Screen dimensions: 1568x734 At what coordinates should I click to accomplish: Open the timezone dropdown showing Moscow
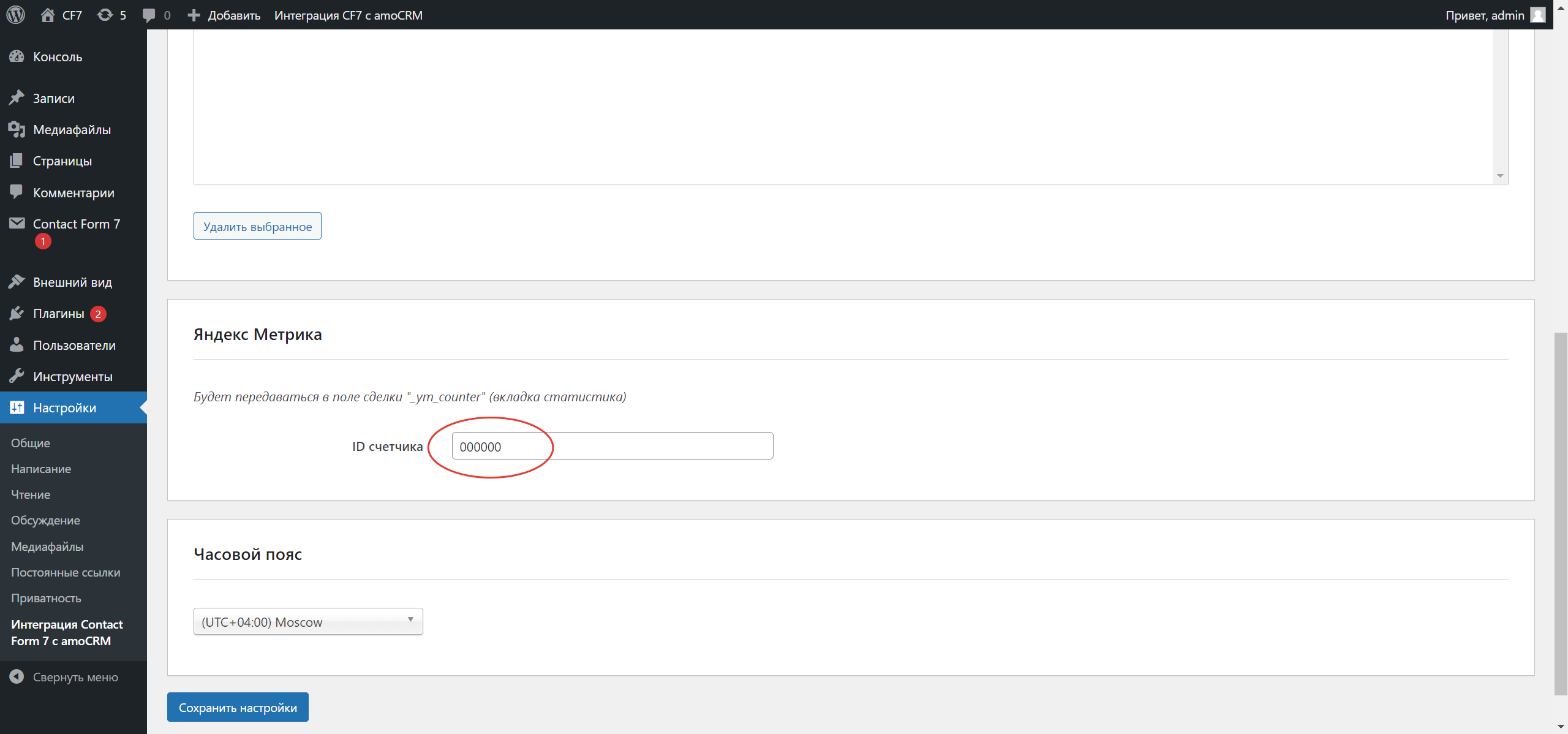[307, 621]
